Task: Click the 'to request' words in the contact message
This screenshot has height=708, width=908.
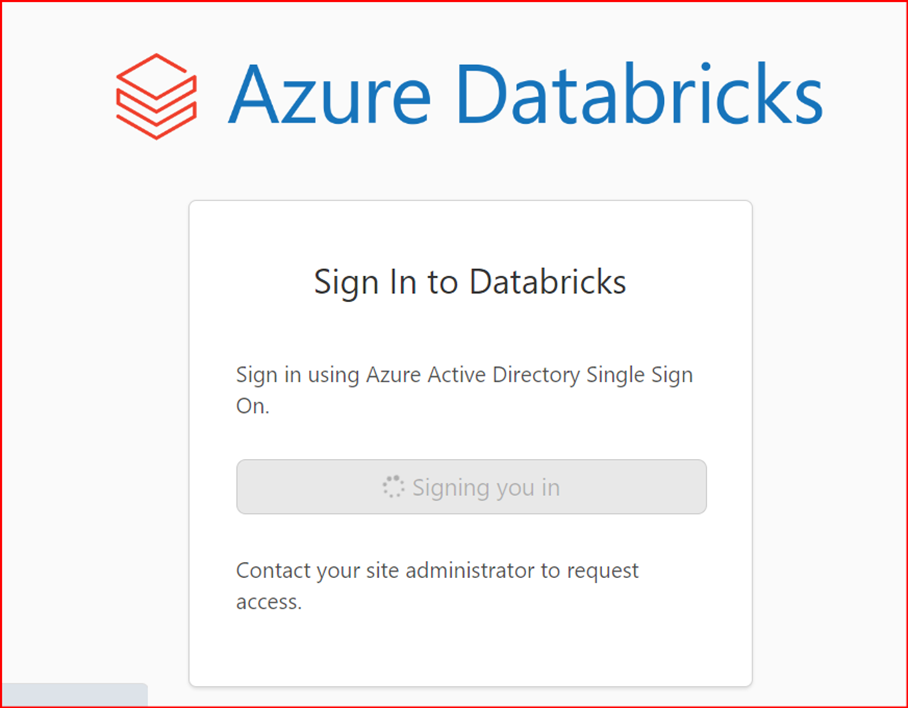Action: (590, 571)
